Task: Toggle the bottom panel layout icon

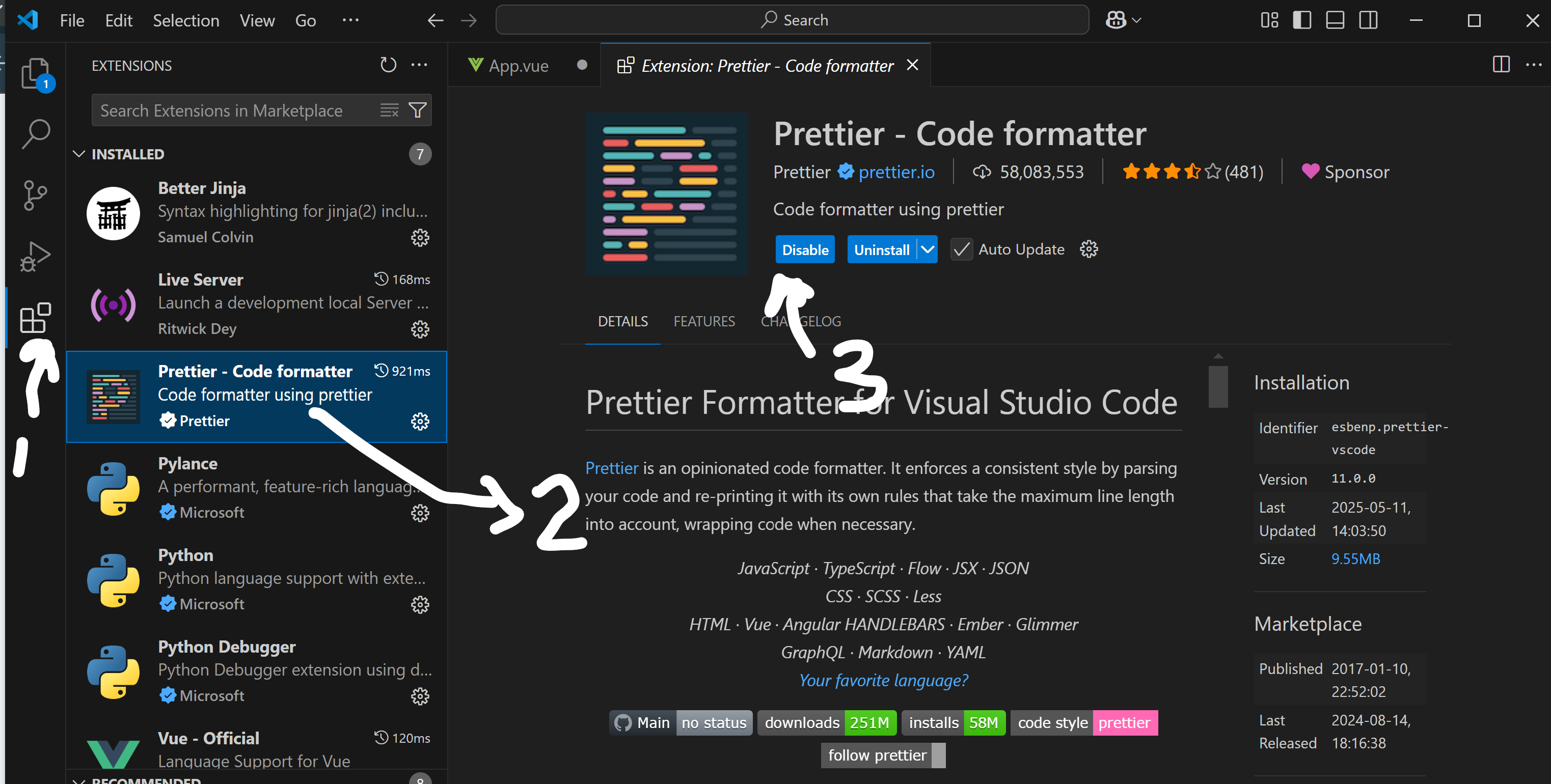Action: pos(1335,20)
